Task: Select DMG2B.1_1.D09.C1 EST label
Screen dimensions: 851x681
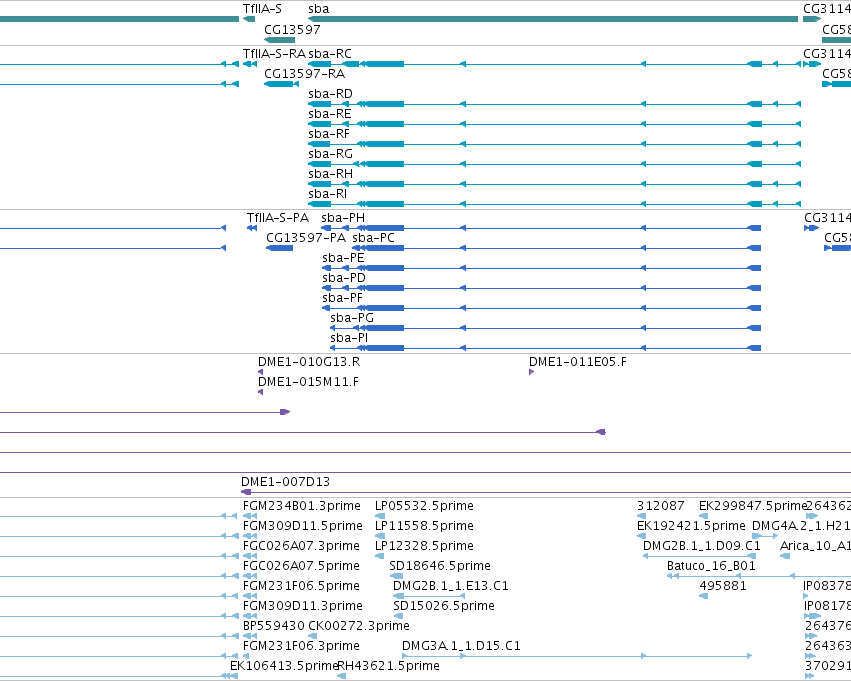Action: (x=702, y=546)
